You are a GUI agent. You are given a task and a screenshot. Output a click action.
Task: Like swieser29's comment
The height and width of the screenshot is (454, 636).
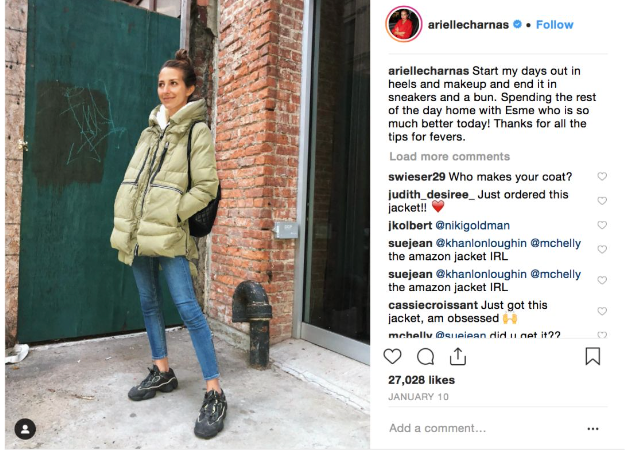point(602,176)
